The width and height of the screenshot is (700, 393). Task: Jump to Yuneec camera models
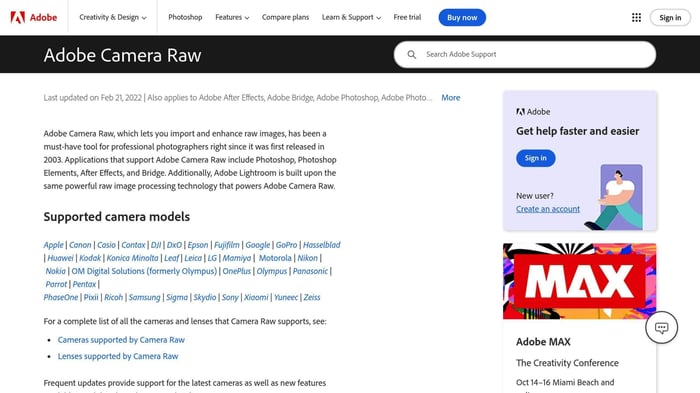coord(286,297)
